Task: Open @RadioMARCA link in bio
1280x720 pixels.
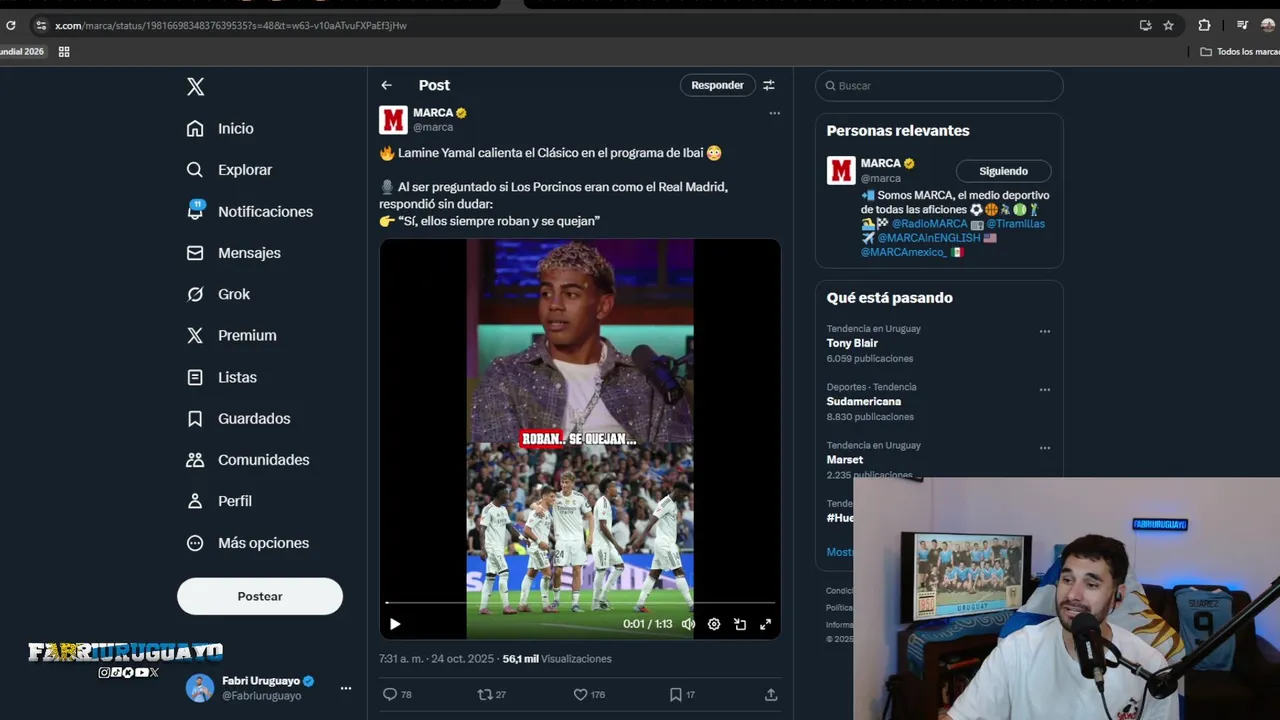Action: click(x=929, y=224)
